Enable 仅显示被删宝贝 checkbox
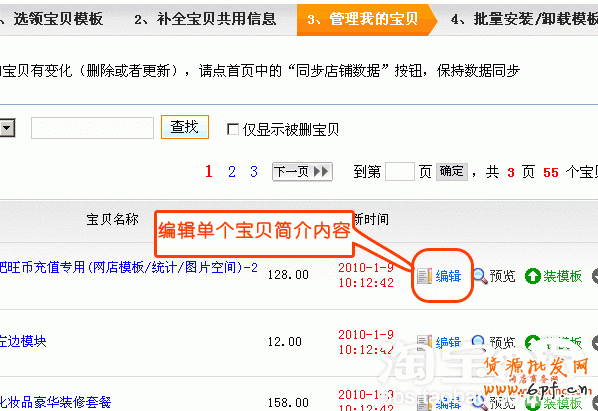Image resolution: width=598 pixels, height=411 pixels. [x=233, y=129]
